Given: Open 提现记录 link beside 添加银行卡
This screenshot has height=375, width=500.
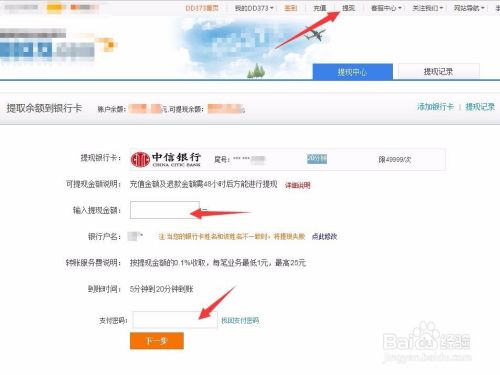Looking at the screenshot, I should pyautogui.click(x=480, y=107).
